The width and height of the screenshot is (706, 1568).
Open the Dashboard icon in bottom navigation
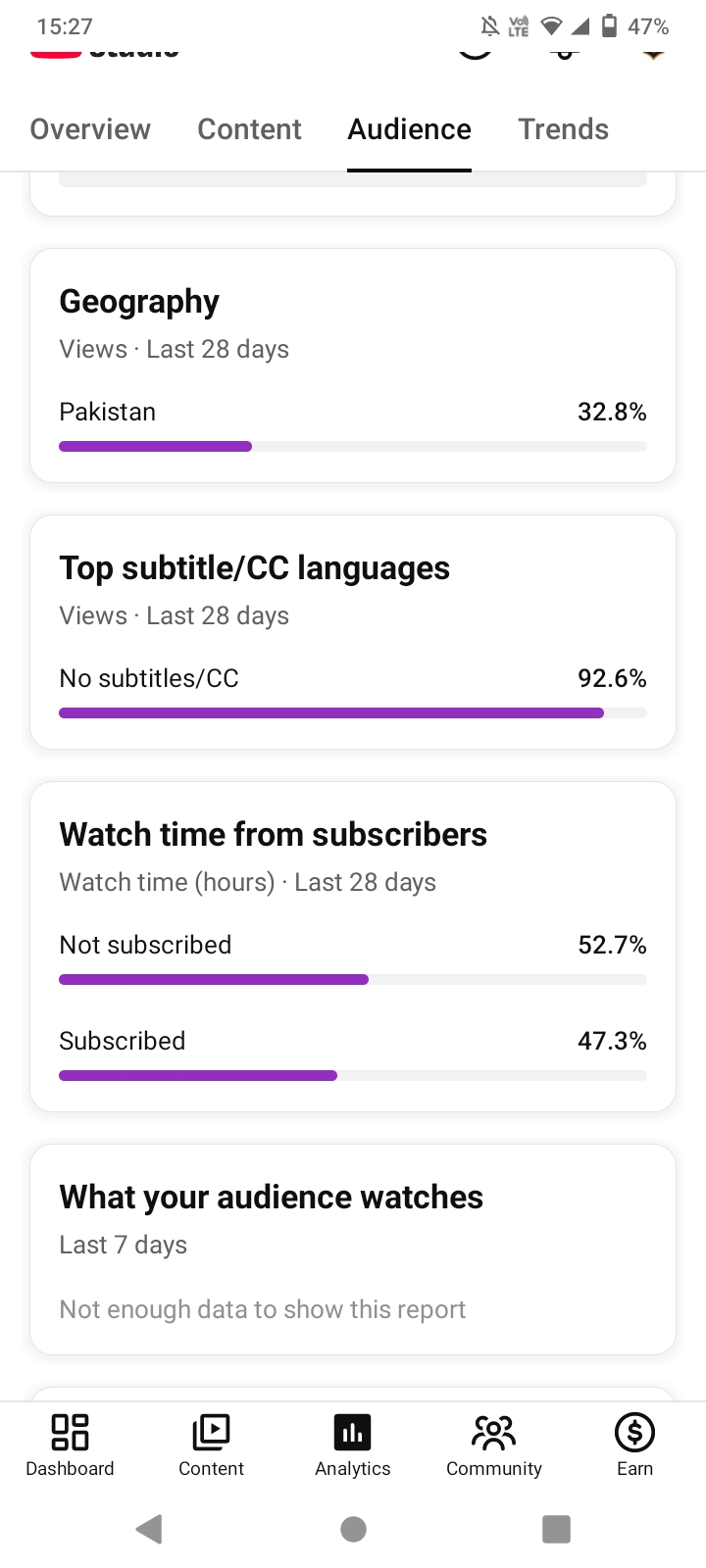point(70,1433)
